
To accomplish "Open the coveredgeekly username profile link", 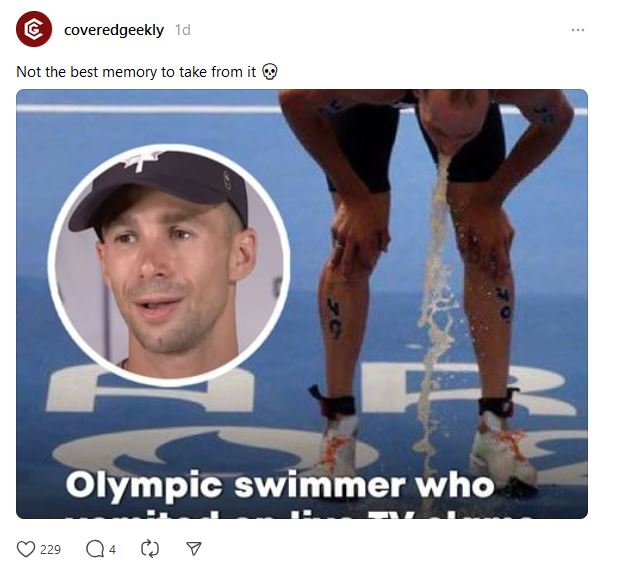I will pyautogui.click(x=114, y=30).
